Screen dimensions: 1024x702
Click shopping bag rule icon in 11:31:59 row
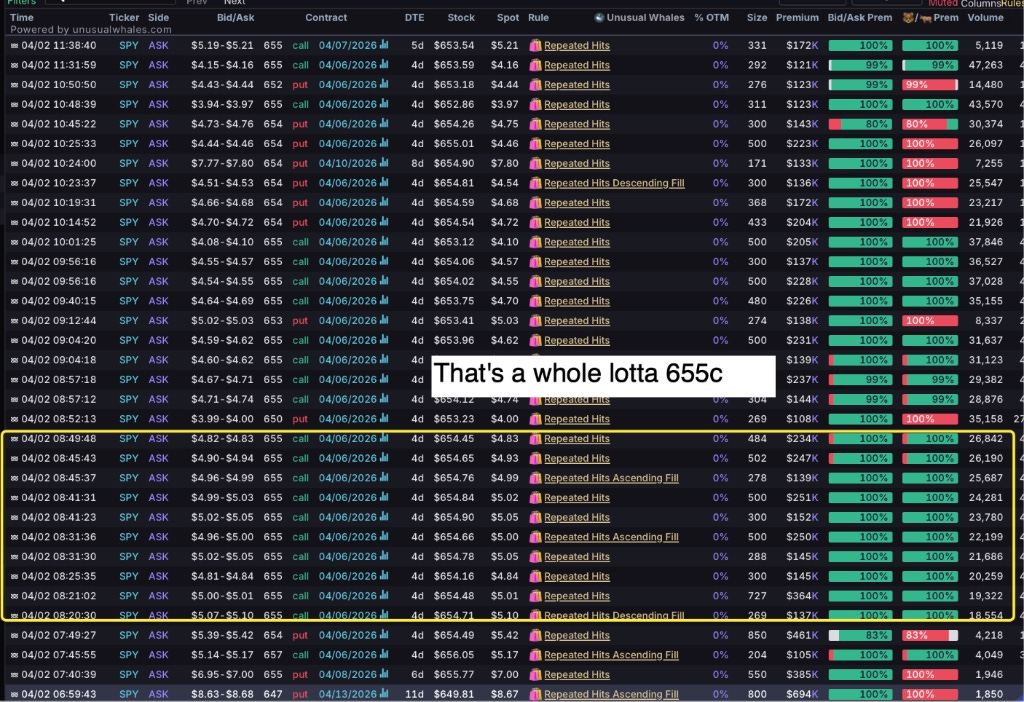pos(536,65)
